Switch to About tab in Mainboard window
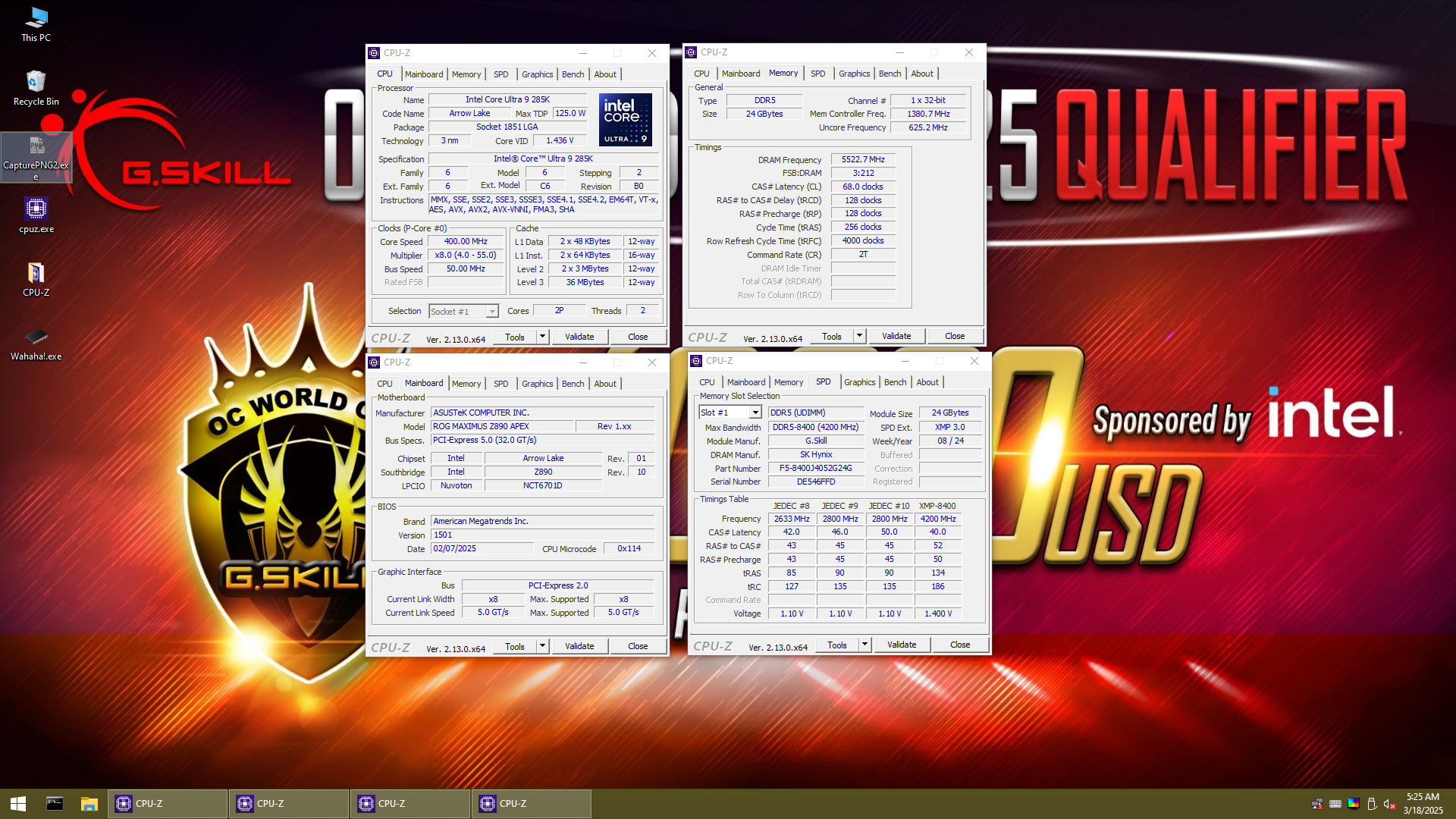 click(x=605, y=384)
